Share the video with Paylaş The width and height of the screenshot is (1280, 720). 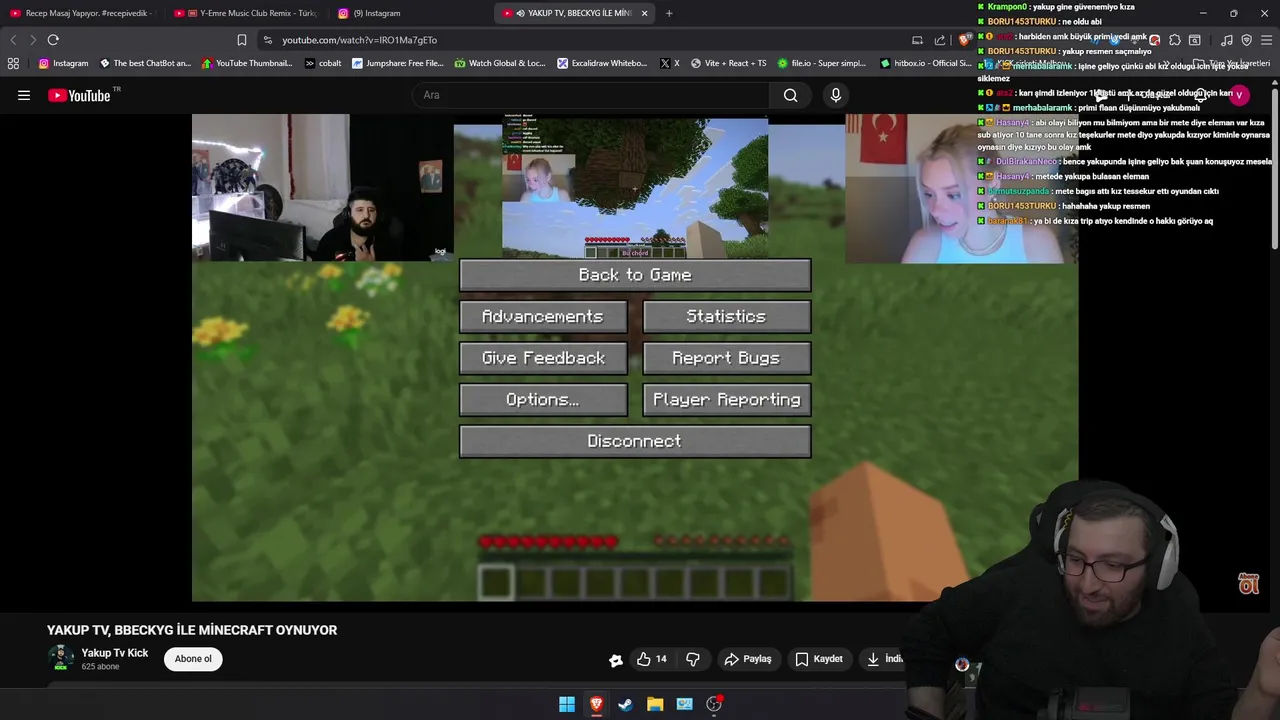pos(748,659)
